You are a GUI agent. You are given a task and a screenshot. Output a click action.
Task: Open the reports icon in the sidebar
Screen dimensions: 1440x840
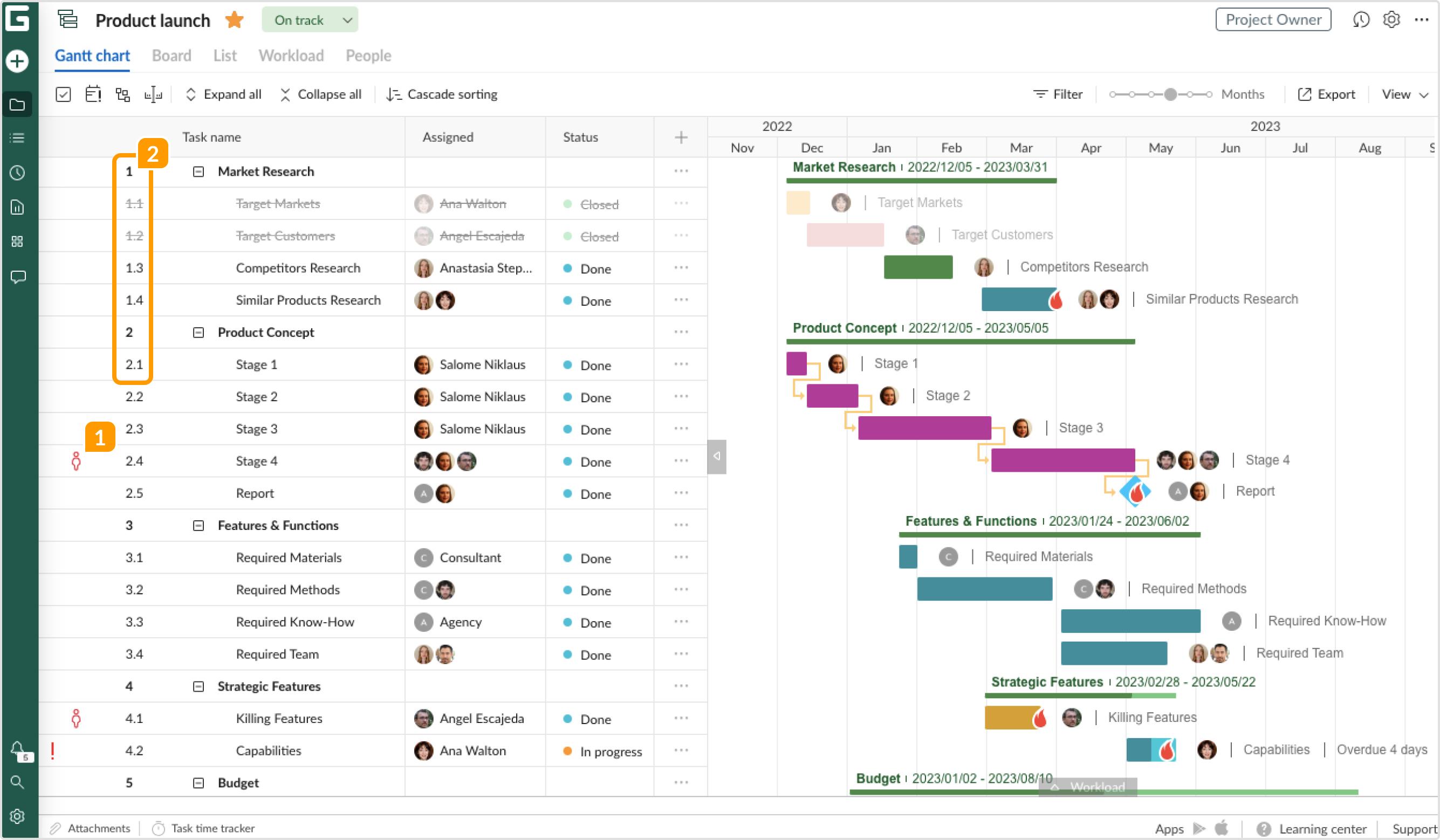tap(17, 207)
